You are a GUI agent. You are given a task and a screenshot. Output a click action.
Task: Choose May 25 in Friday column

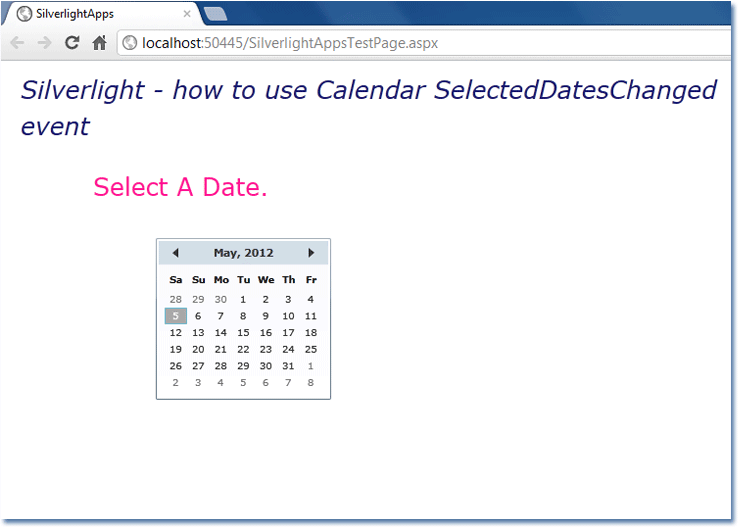point(311,349)
